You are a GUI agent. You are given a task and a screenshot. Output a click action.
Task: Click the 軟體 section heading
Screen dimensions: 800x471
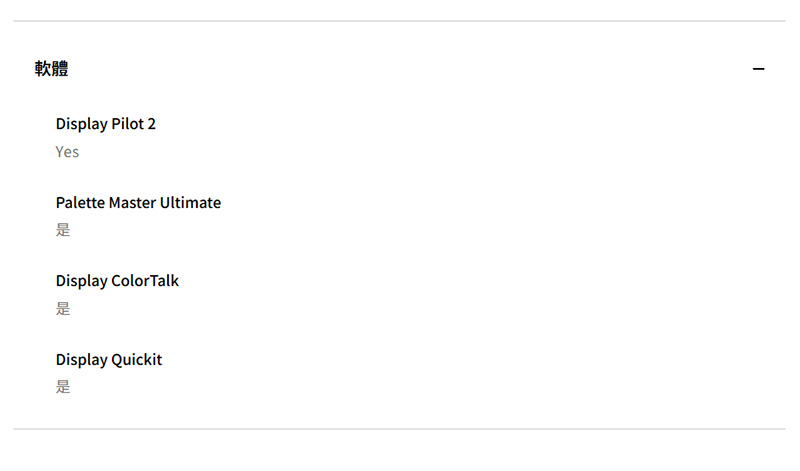coord(52,68)
